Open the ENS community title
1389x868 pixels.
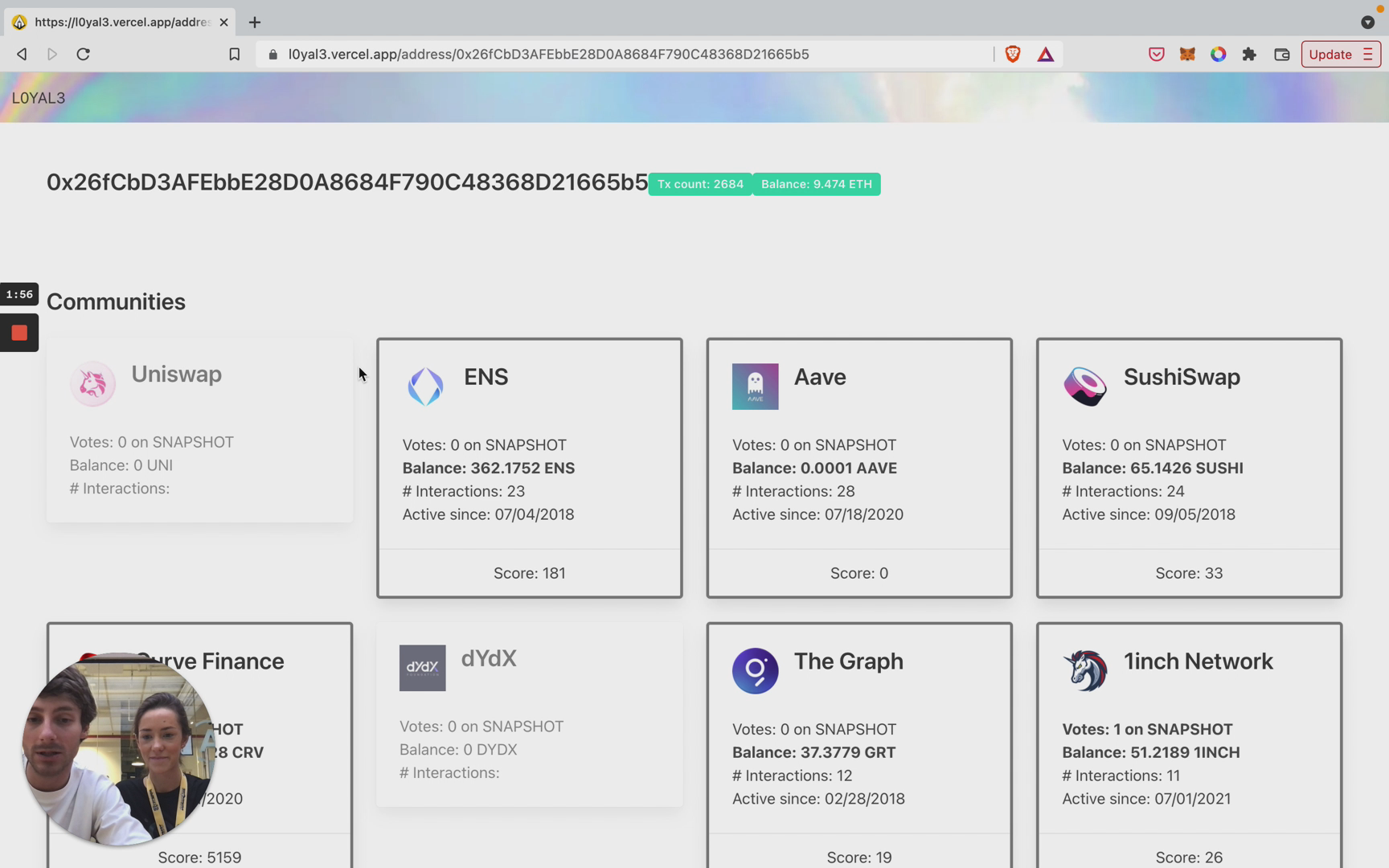pos(486,377)
